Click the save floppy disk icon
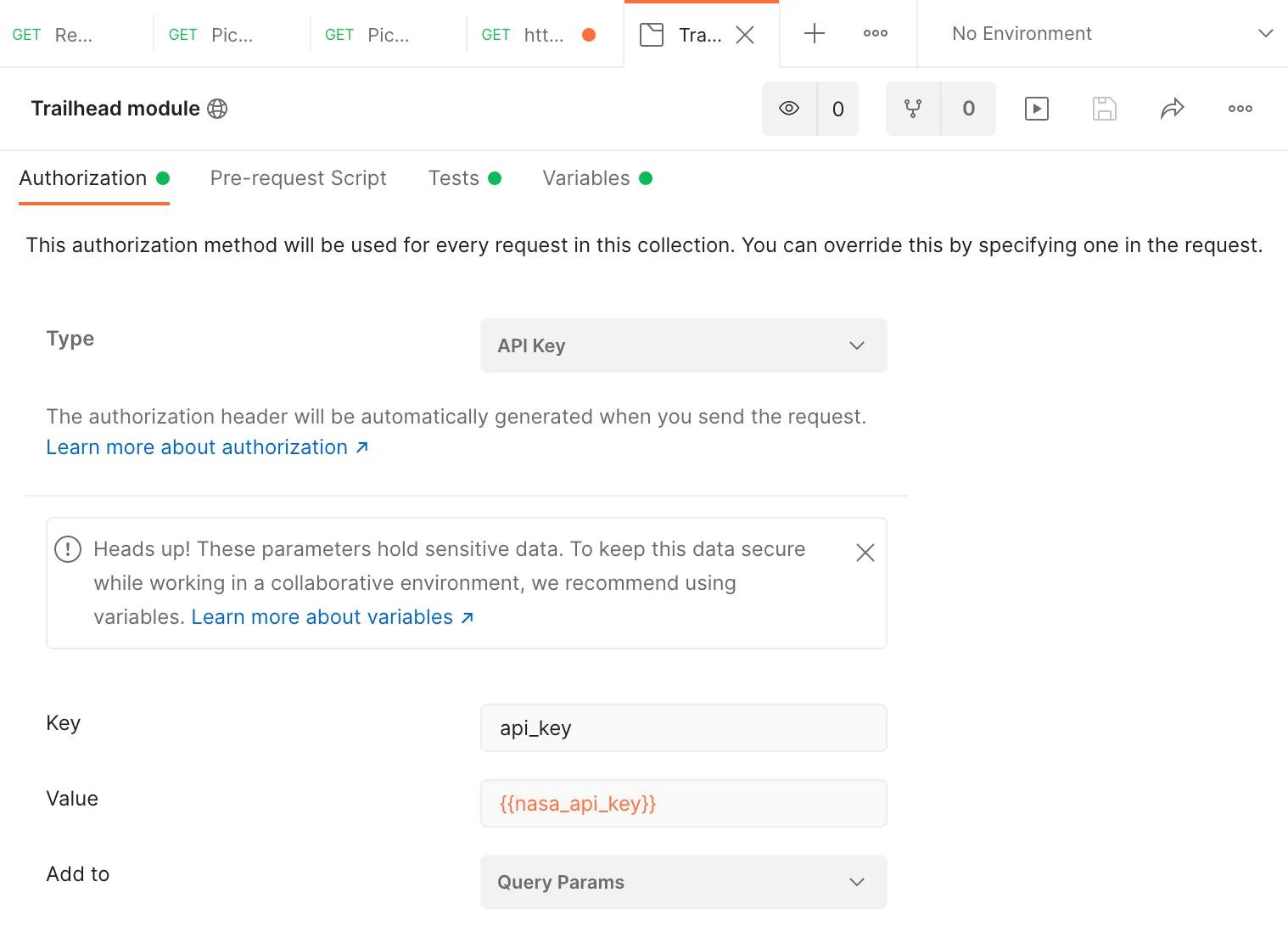The image size is (1288, 932). coord(1104,109)
